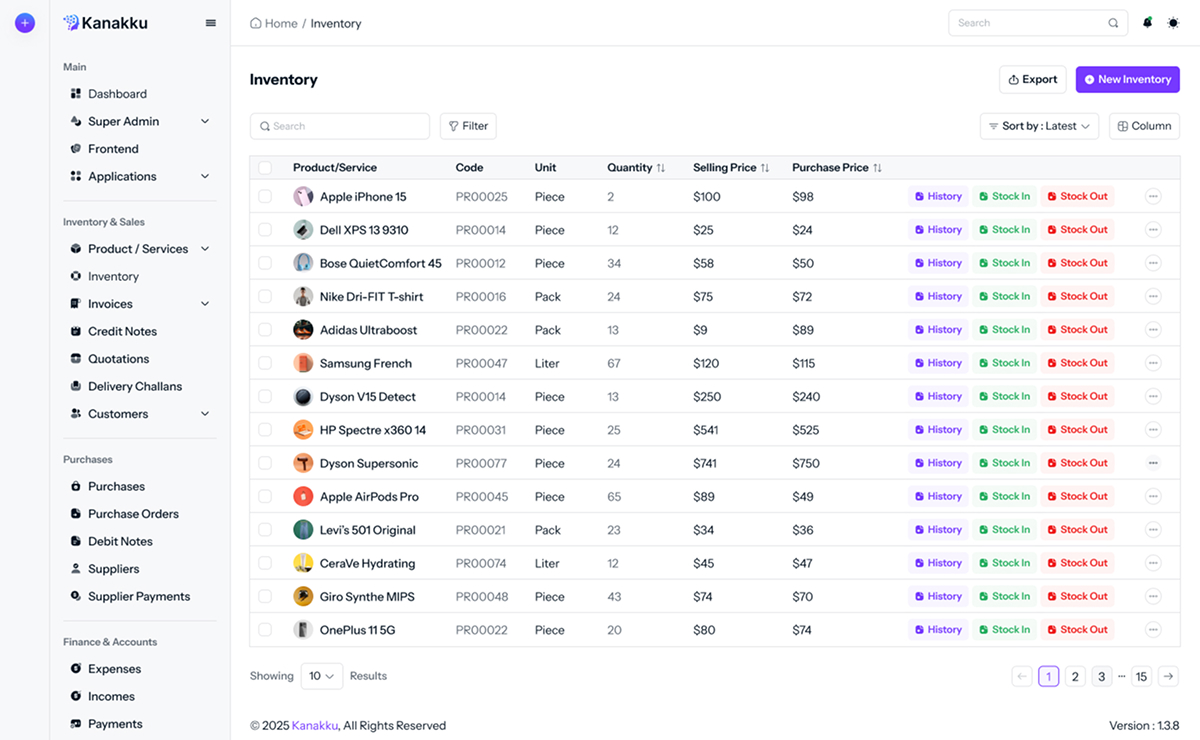Open page 3 in pagination

pos(1101,676)
